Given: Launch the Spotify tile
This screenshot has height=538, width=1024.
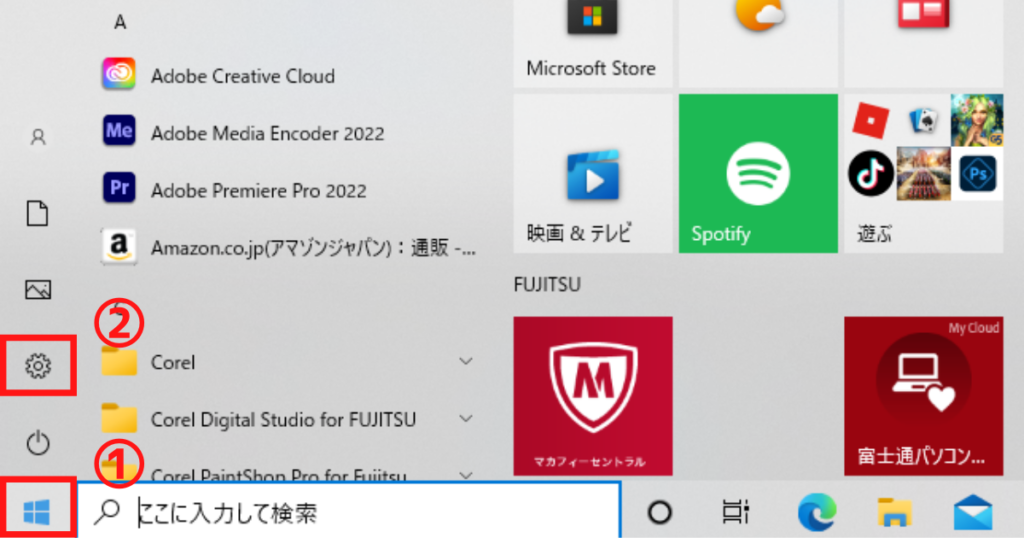Looking at the screenshot, I should (758, 173).
